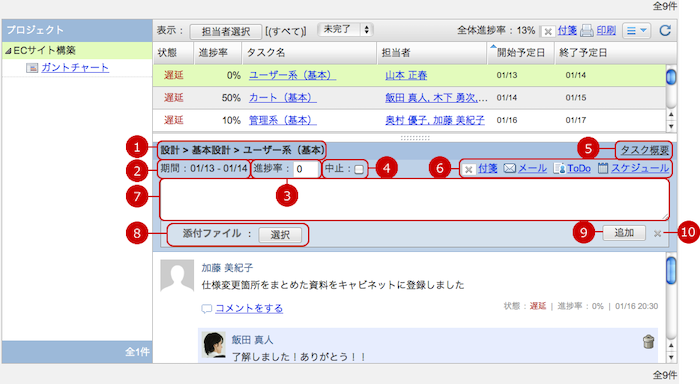Screen dimensions: 700x384
Task: Click 飯田 真人 commenter name
Action: 252,340
